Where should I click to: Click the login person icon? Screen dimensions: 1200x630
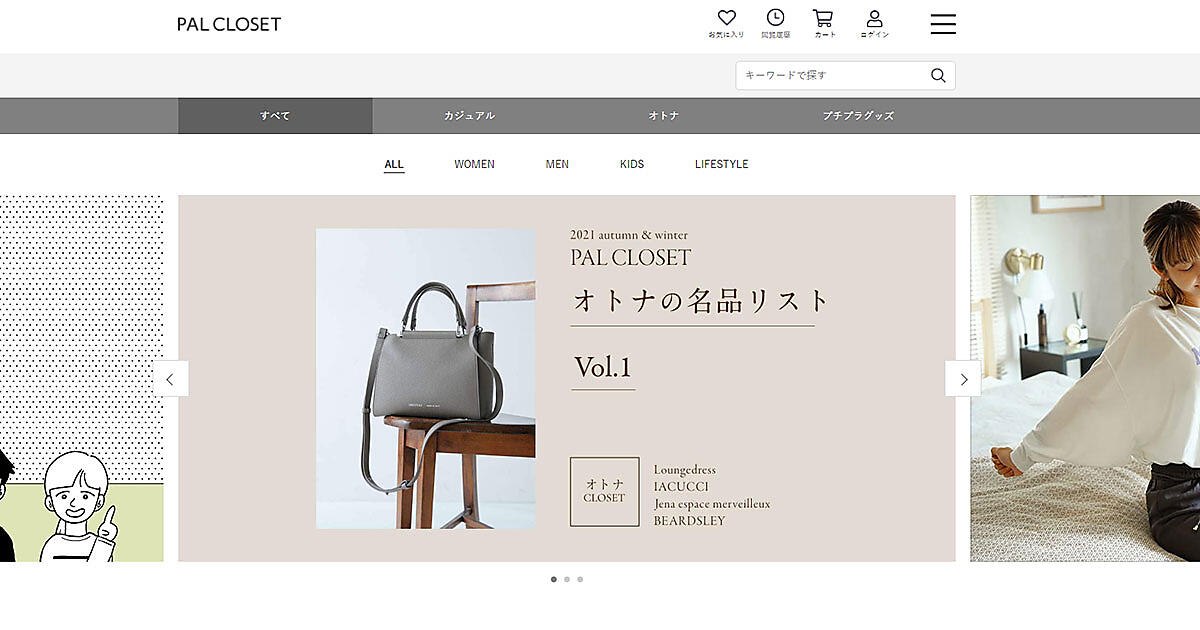[x=874, y=18]
